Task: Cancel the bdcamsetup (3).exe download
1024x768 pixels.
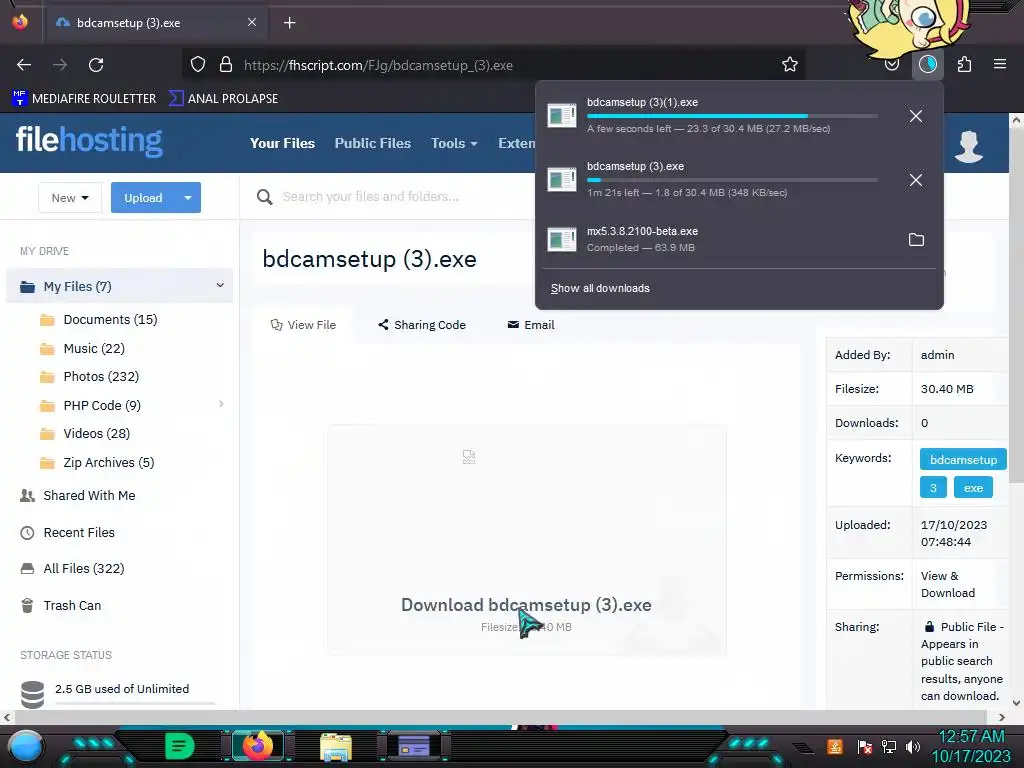Action: tap(916, 180)
